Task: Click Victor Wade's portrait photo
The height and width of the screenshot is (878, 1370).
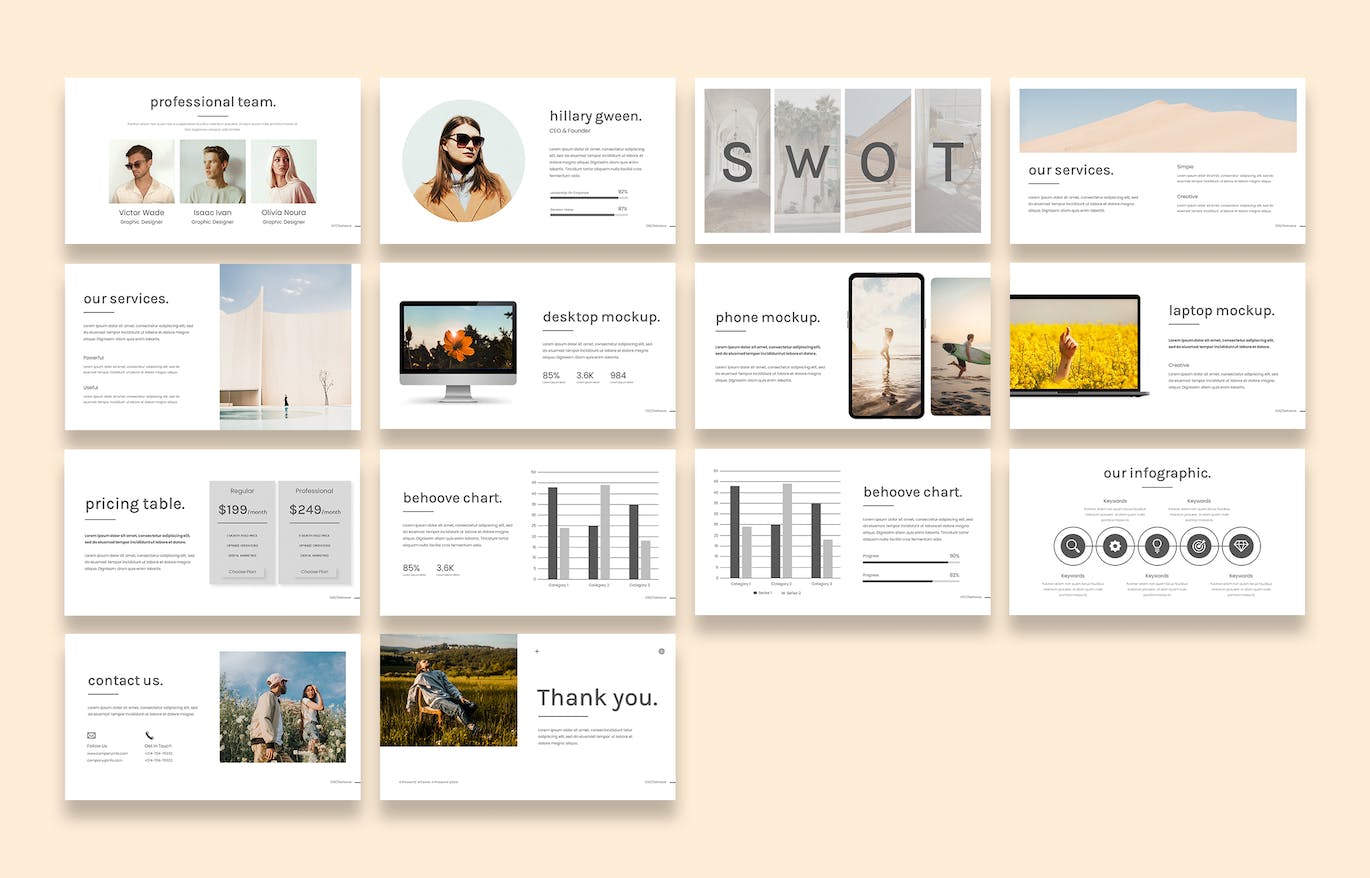Action: point(141,171)
